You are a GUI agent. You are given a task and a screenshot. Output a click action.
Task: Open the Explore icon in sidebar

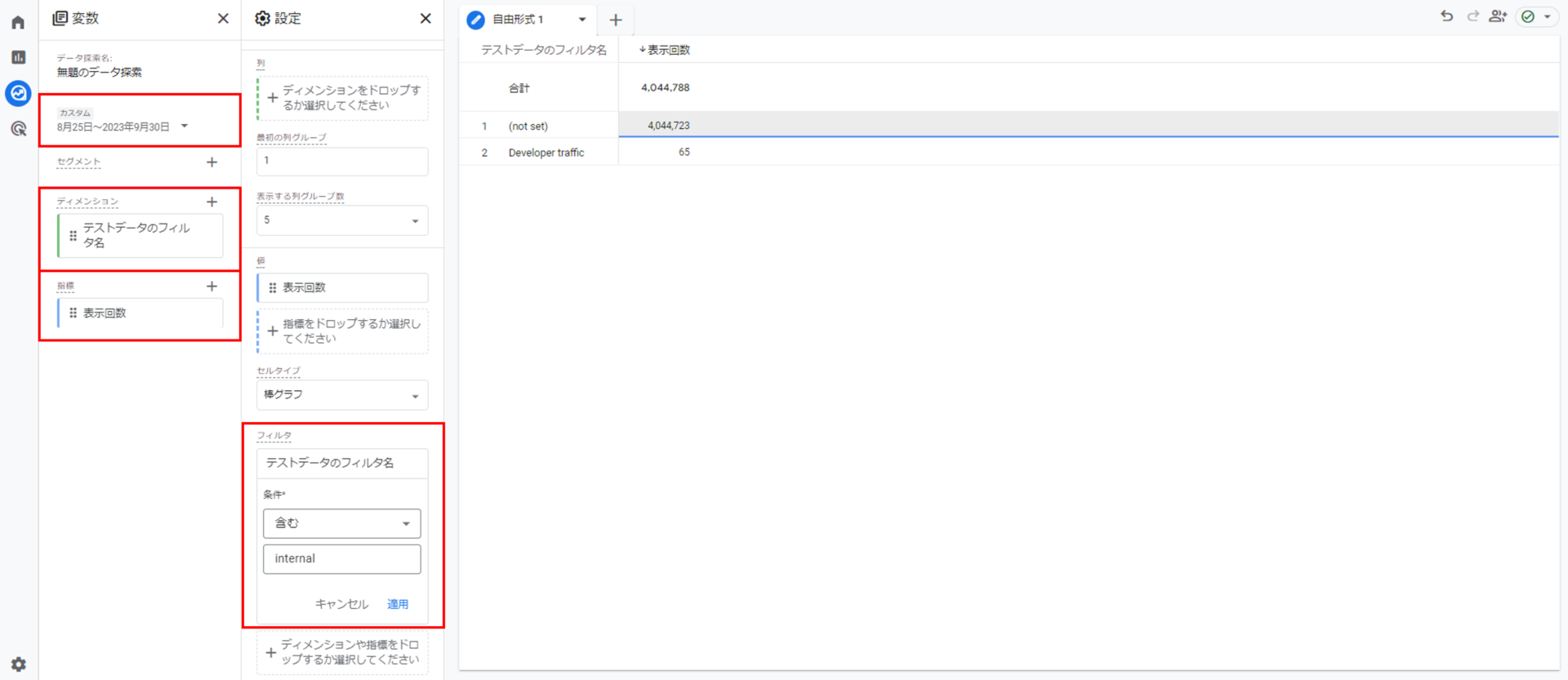[18, 93]
